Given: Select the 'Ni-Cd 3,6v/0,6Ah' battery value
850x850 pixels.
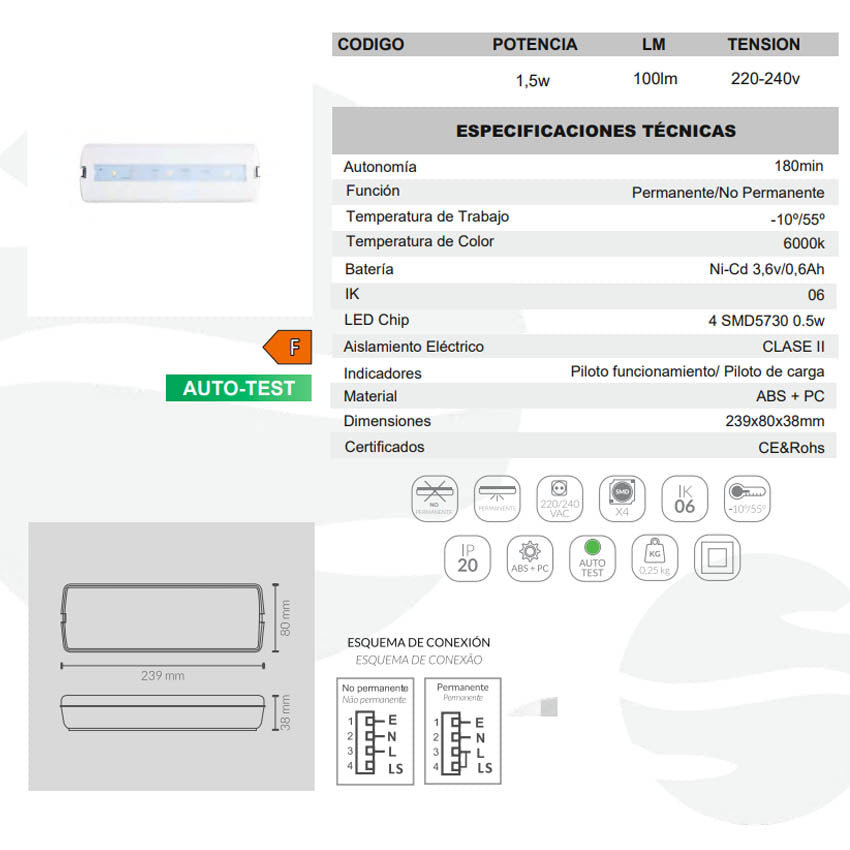Looking at the screenshot, I should (x=767, y=269).
